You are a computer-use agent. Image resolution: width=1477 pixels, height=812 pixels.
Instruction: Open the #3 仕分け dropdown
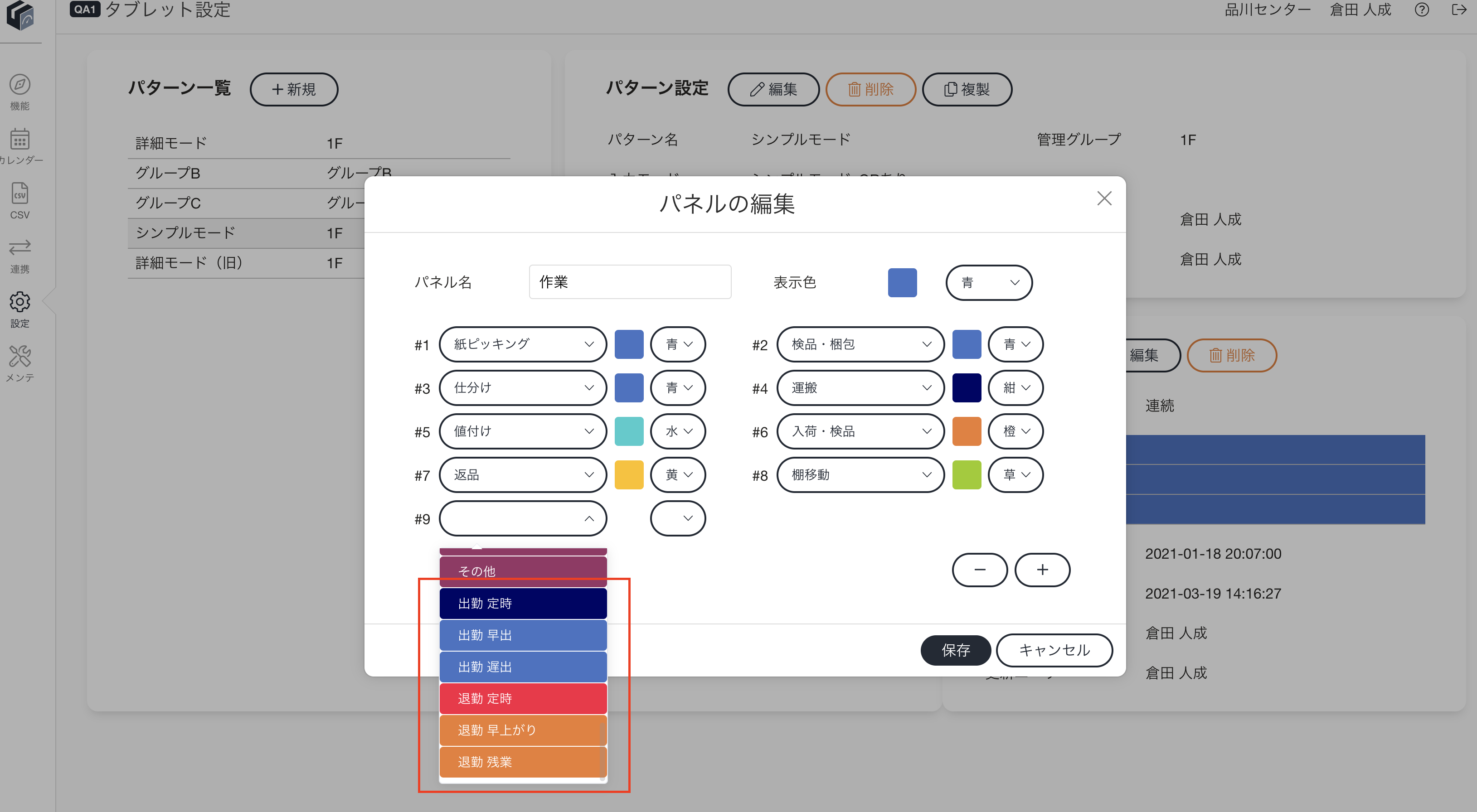click(522, 387)
